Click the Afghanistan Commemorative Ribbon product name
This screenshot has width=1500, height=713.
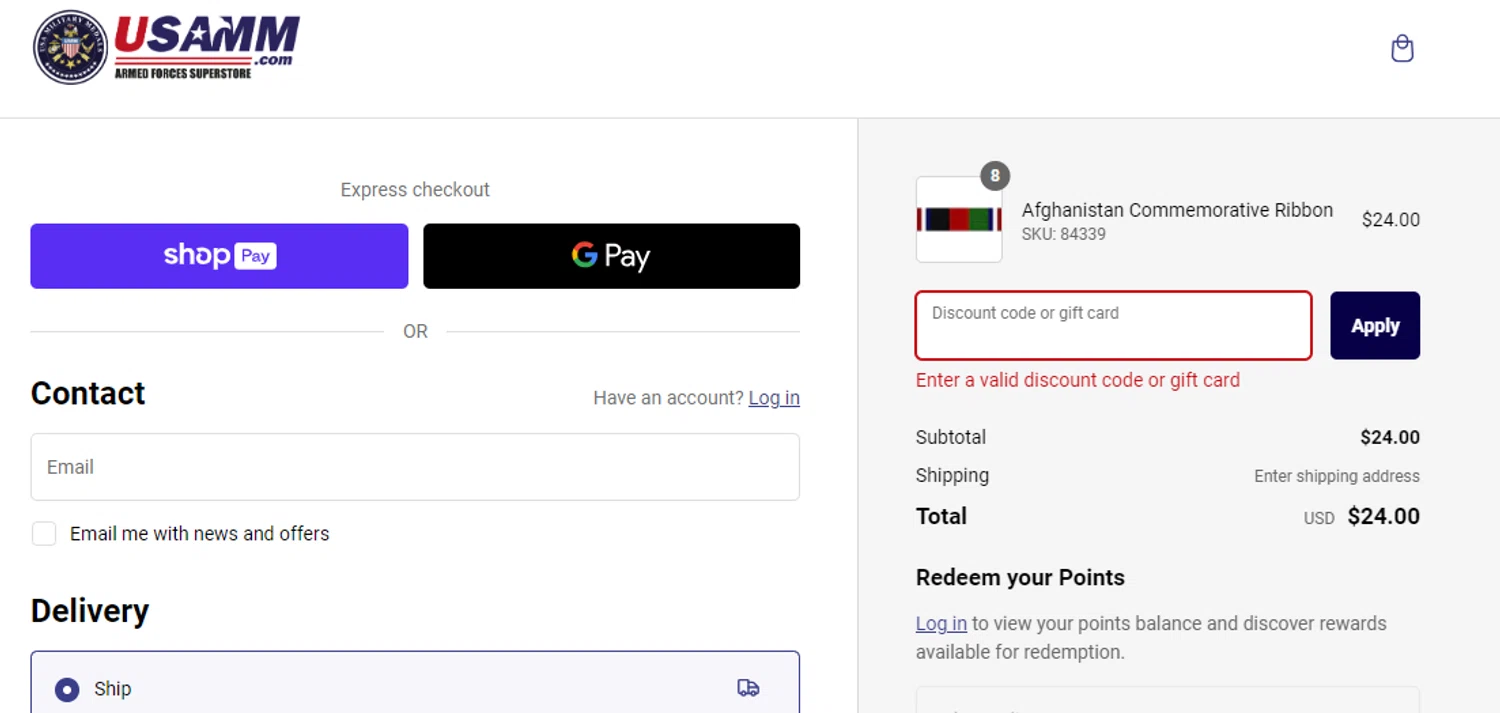click(1177, 210)
